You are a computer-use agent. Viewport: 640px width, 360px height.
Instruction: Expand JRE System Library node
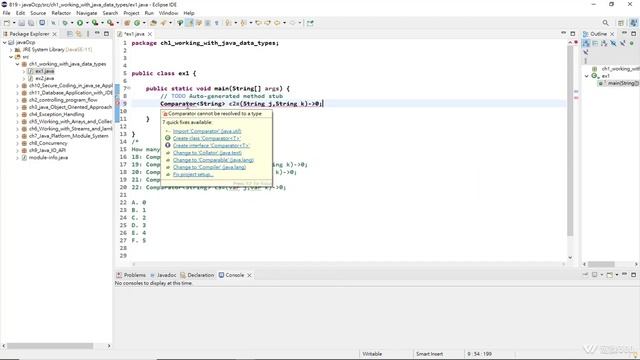(x=11, y=50)
